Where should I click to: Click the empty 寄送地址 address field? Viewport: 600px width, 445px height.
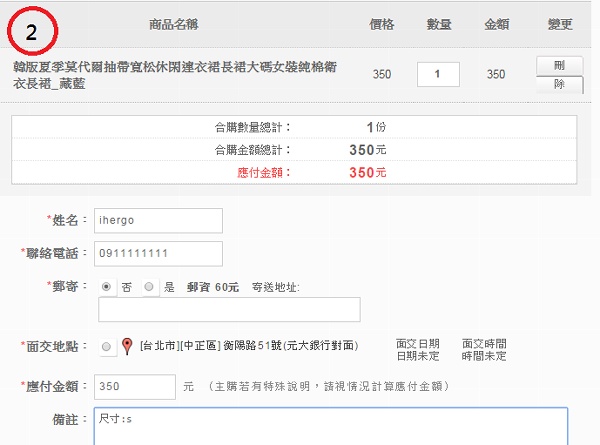(229, 309)
